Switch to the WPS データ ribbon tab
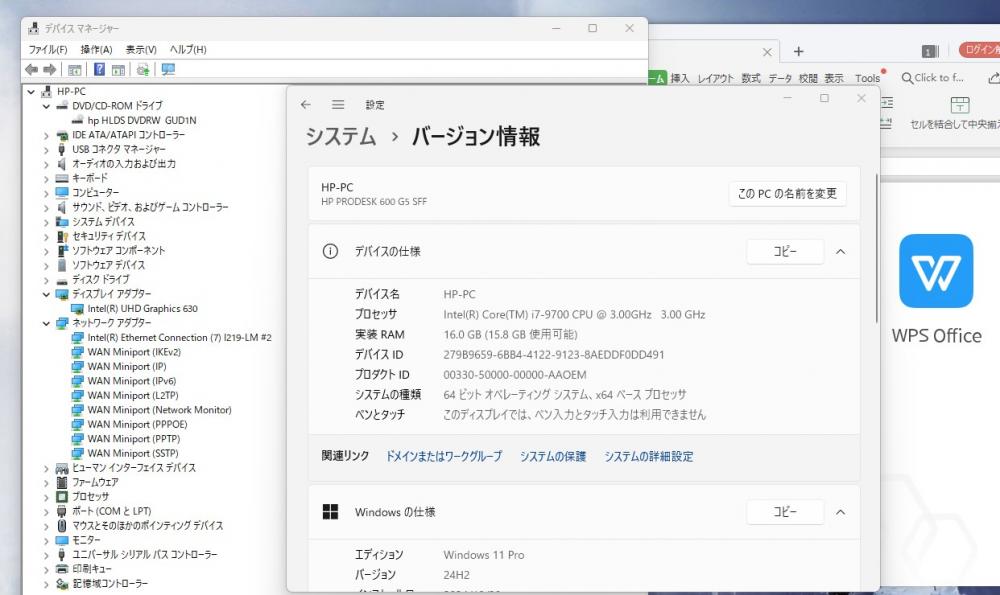This screenshot has height=595, width=1000. pyautogui.click(x=780, y=78)
